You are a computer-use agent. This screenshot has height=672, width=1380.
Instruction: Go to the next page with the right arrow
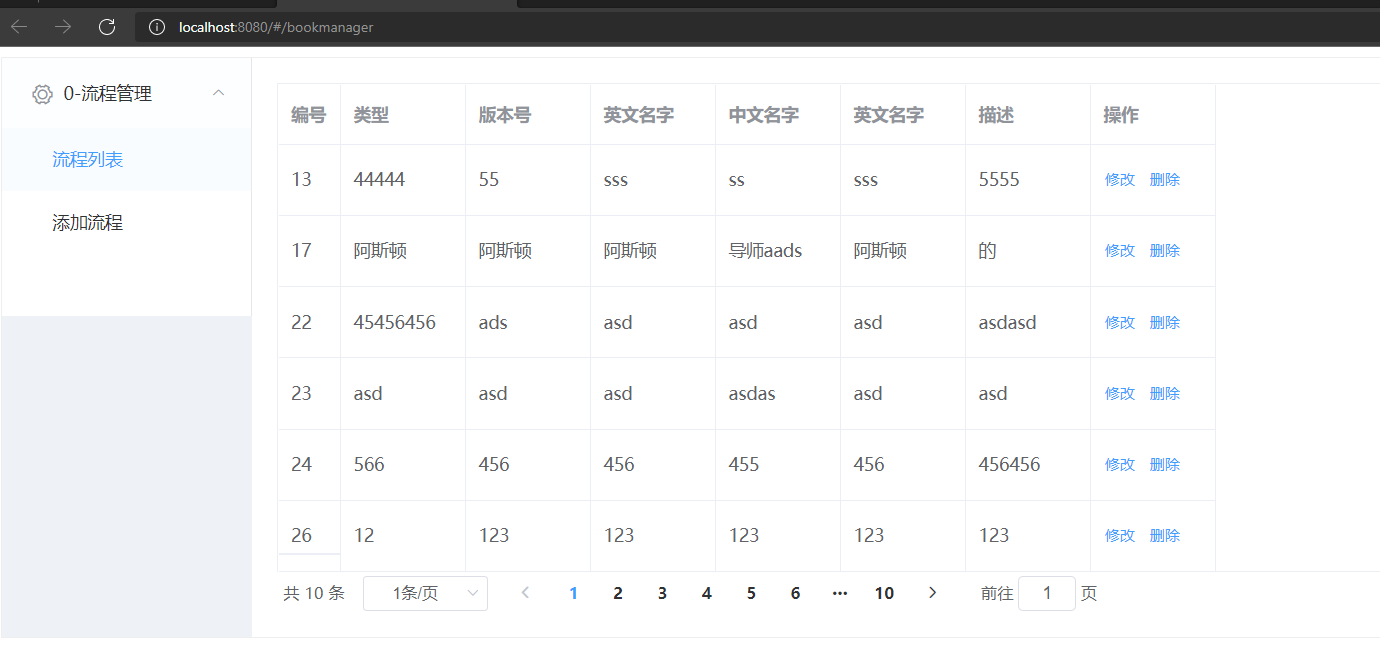(x=933, y=593)
